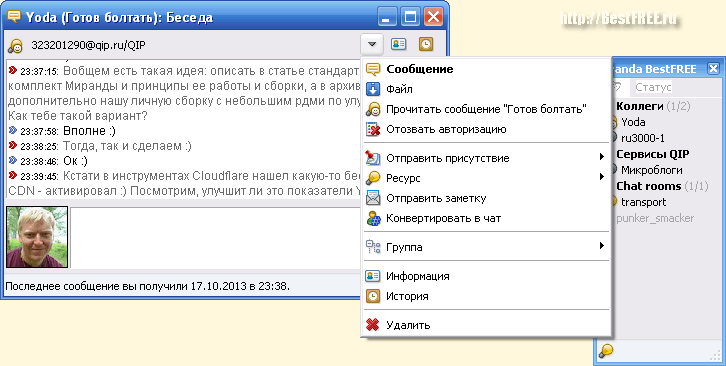Collapse the Сервисы QIP group
This screenshot has height=366, width=726.
click(652, 154)
